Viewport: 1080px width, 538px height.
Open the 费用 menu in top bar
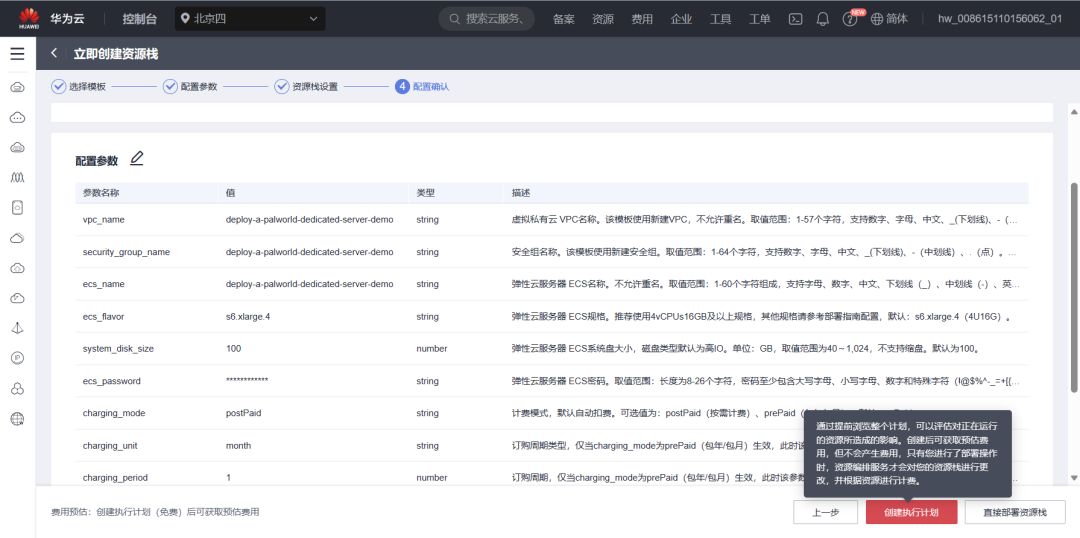pyautogui.click(x=642, y=19)
